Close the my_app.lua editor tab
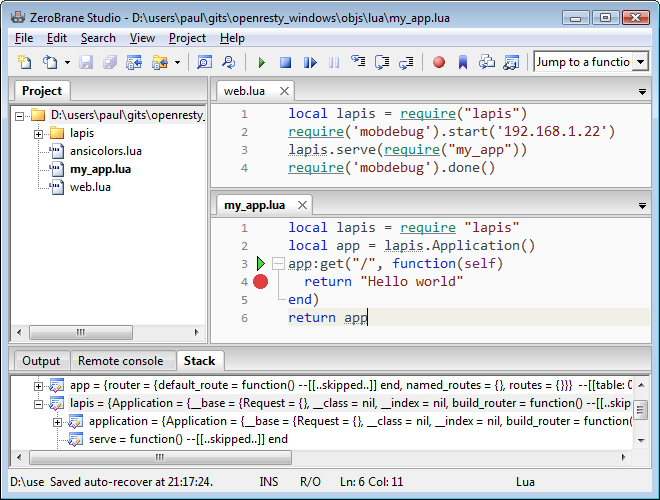The height and width of the screenshot is (500, 660). coord(303,205)
